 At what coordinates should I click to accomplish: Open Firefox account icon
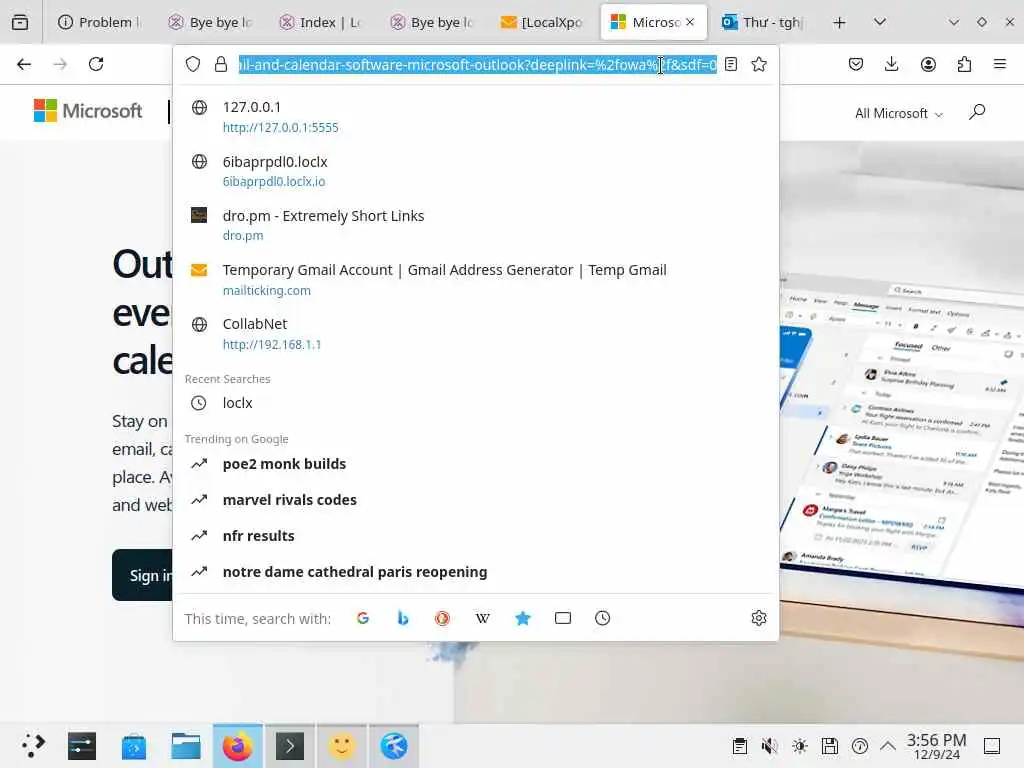tap(928, 64)
